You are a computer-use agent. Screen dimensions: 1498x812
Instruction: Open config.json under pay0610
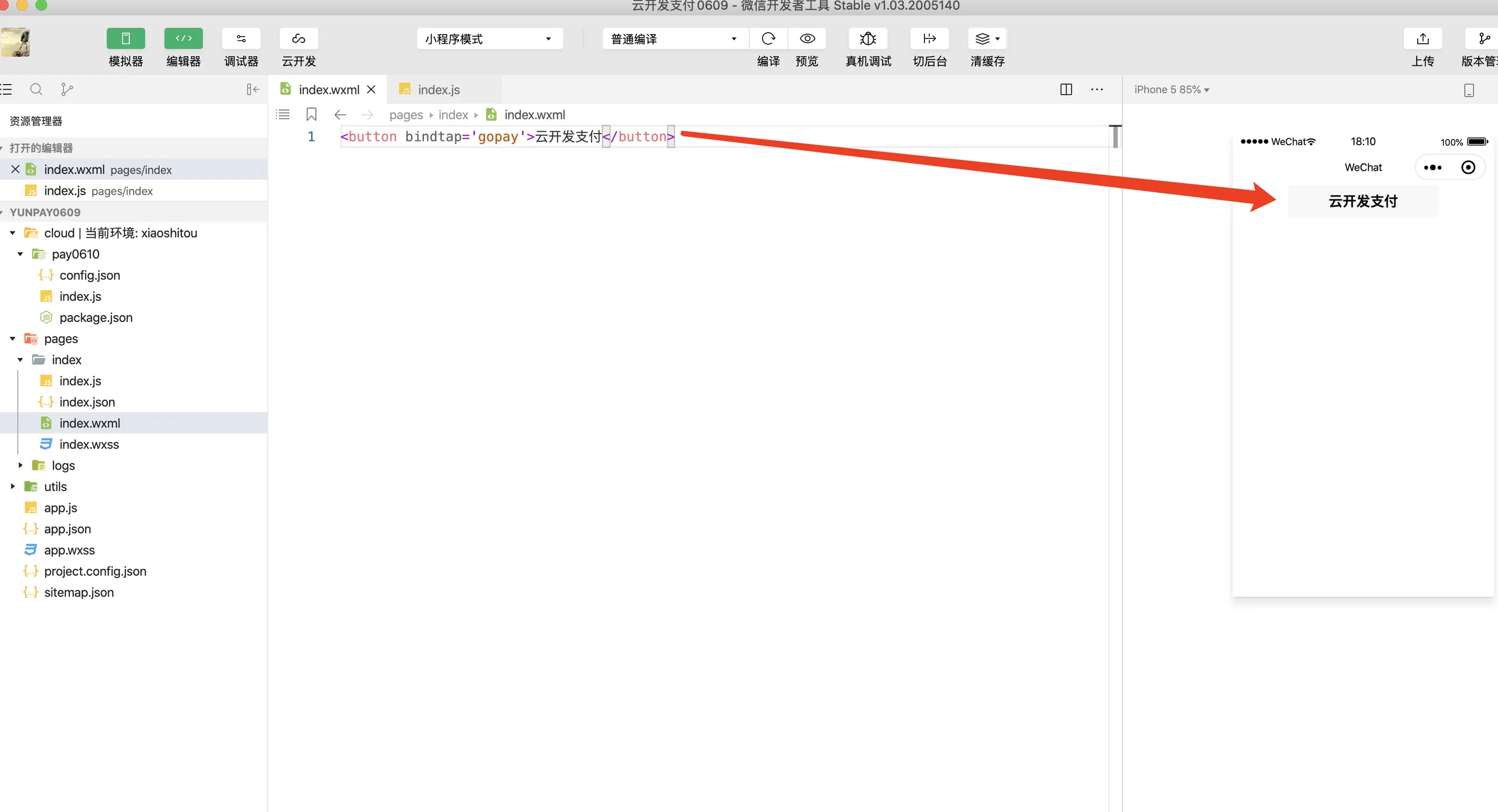(x=90, y=275)
